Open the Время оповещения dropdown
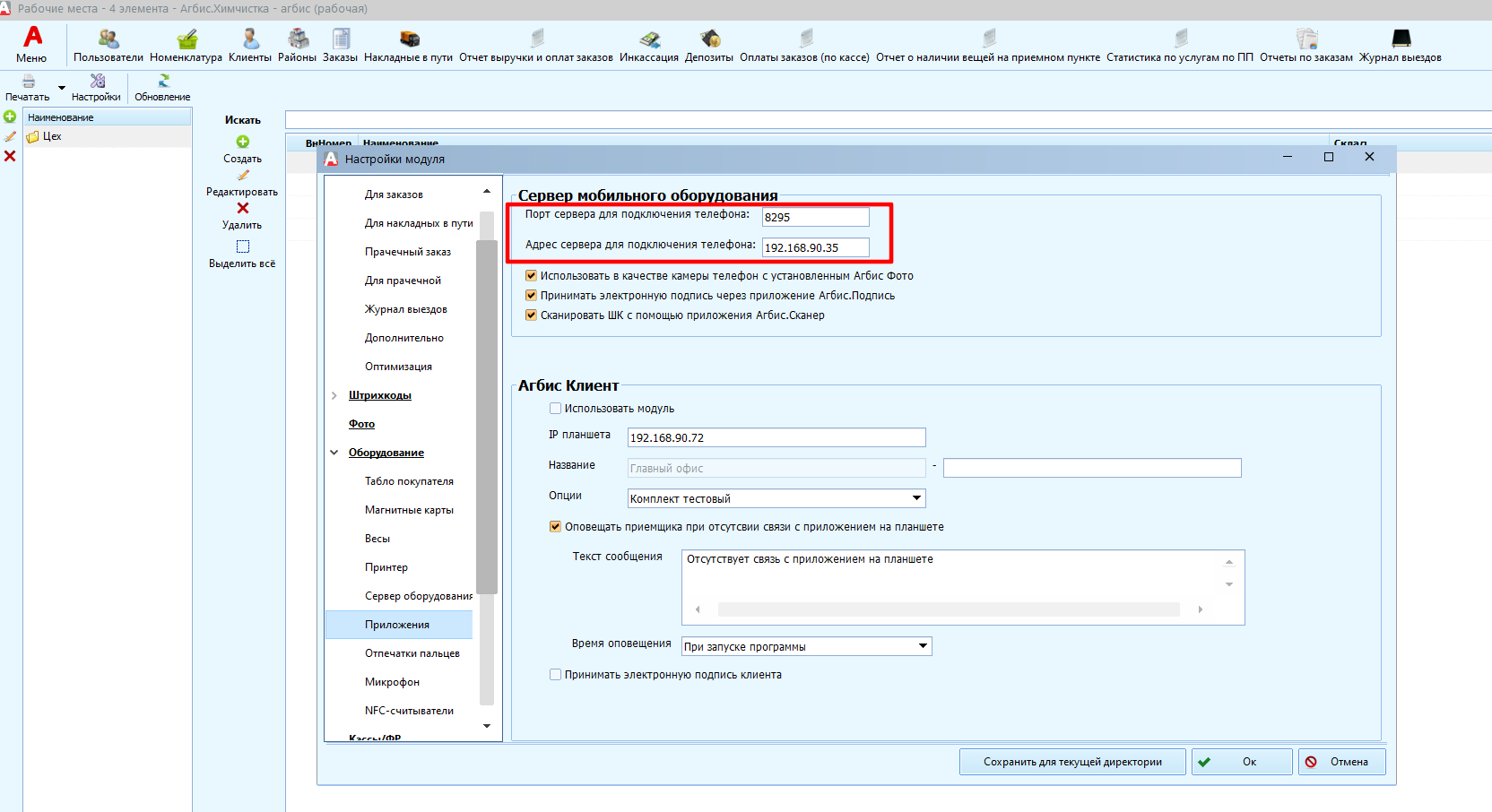Image resolution: width=1492 pixels, height=812 pixels. (x=807, y=646)
